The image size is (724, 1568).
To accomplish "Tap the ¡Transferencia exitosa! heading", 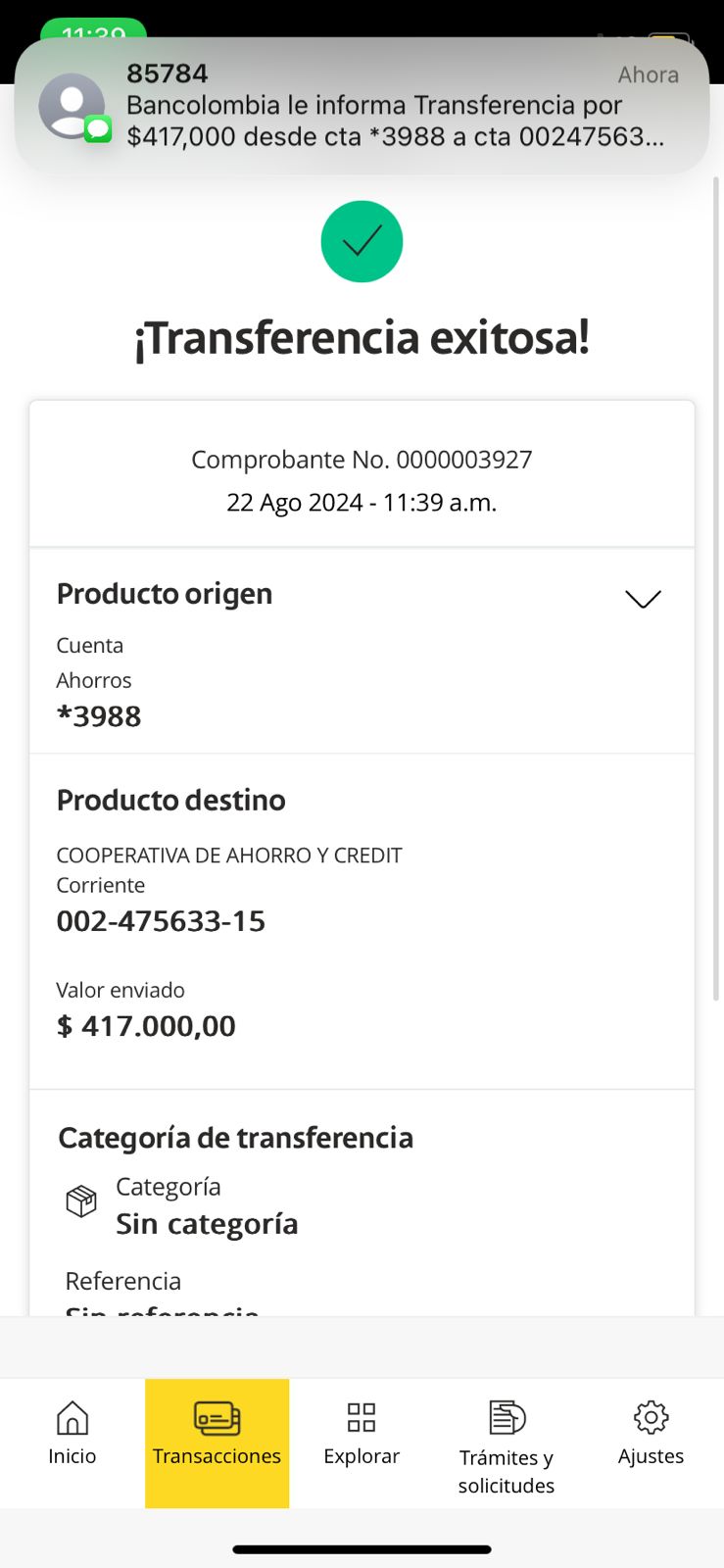I will [362, 338].
